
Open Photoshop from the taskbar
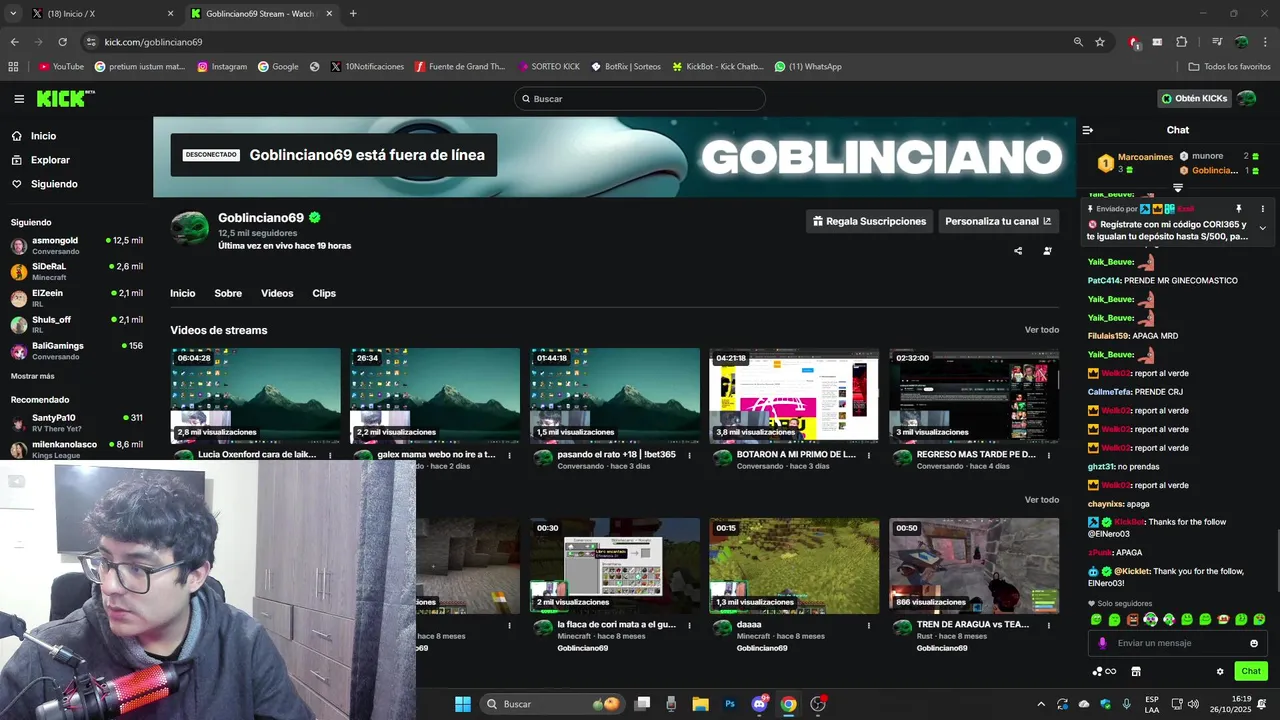click(x=730, y=704)
